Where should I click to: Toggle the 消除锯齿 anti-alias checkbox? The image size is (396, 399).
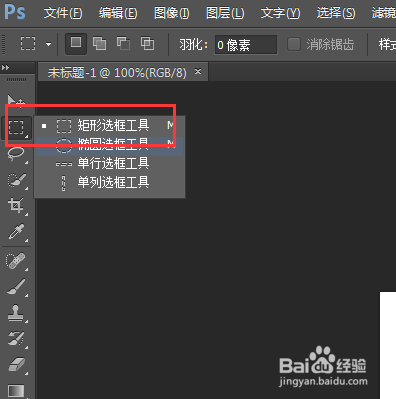point(294,44)
